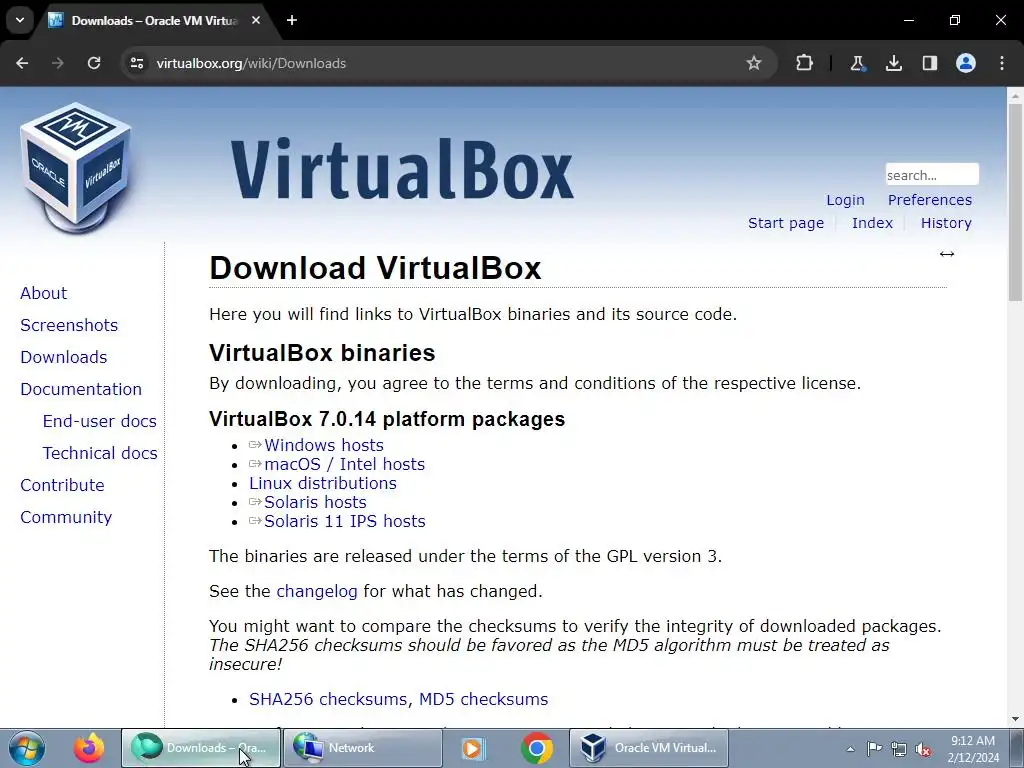Download Solaris 11 IPS hosts package
This screenshot has height=768, width=1024.
344,521
